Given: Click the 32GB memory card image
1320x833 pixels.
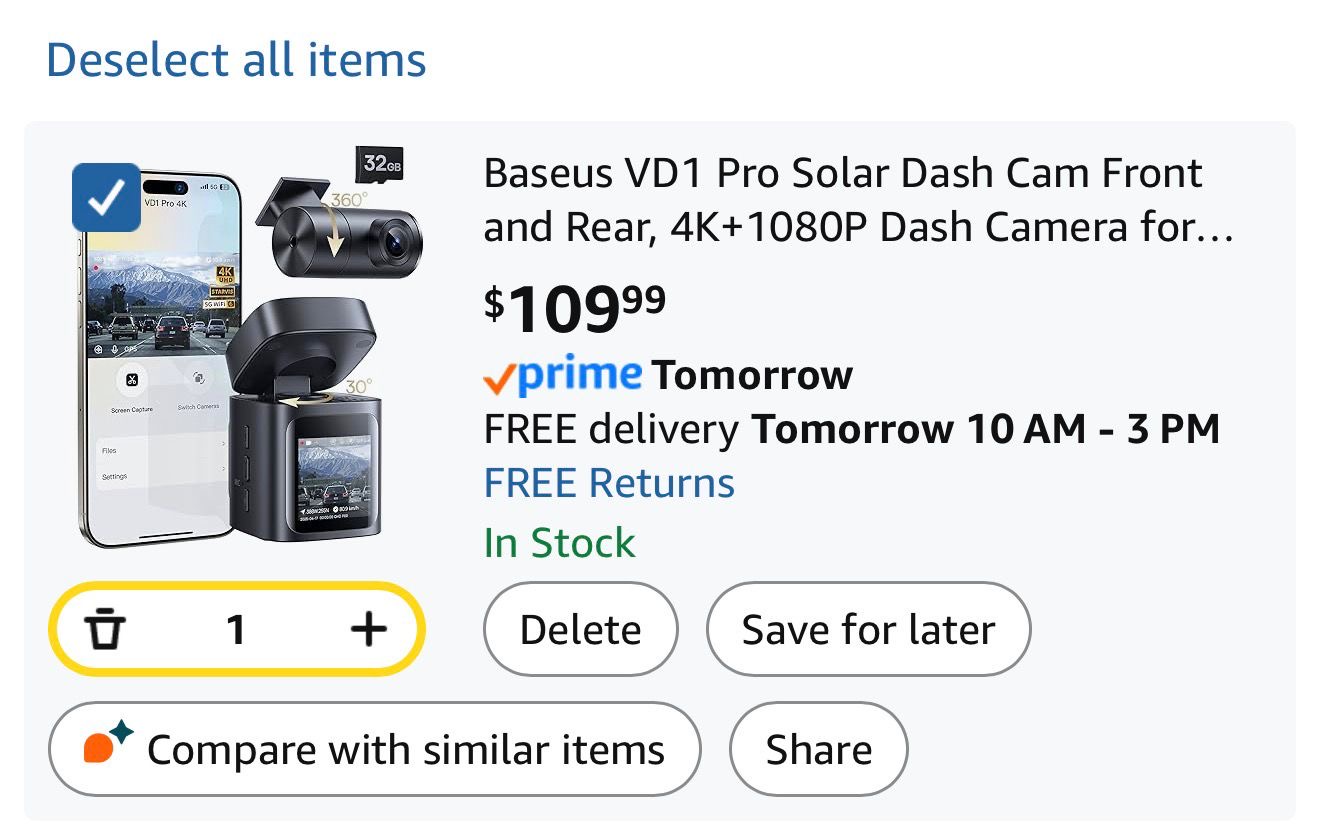Looking at the screenshot, I should pyautogui.click(x=380, y=165).
